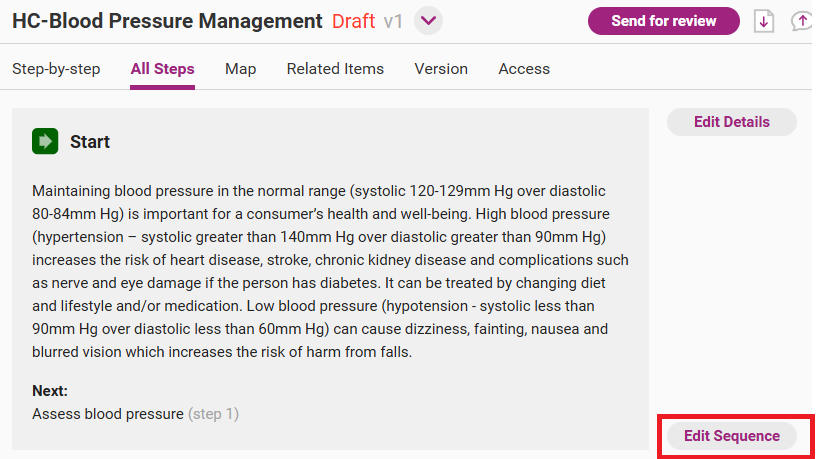
Task: Switch to the Access tab
Action: tap(524, 69)
